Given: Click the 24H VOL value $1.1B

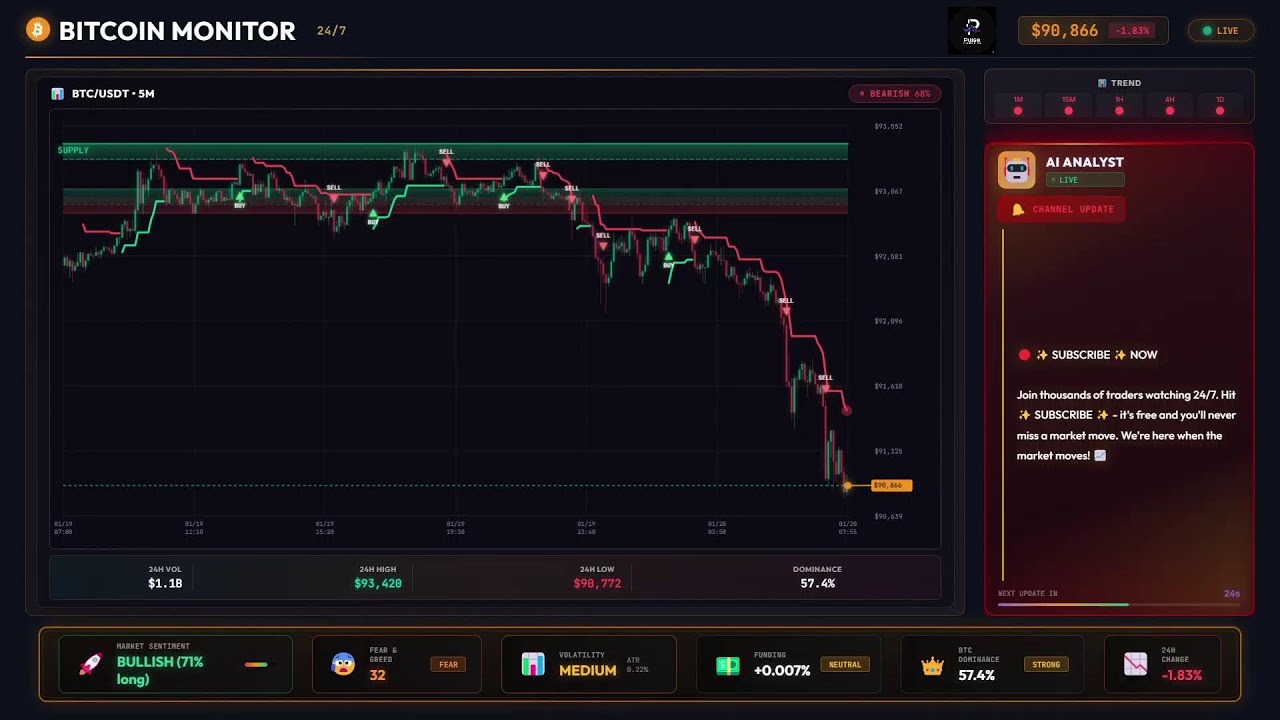Looking at the screenshot, I should pyautogui.click(x=165, y=583).
